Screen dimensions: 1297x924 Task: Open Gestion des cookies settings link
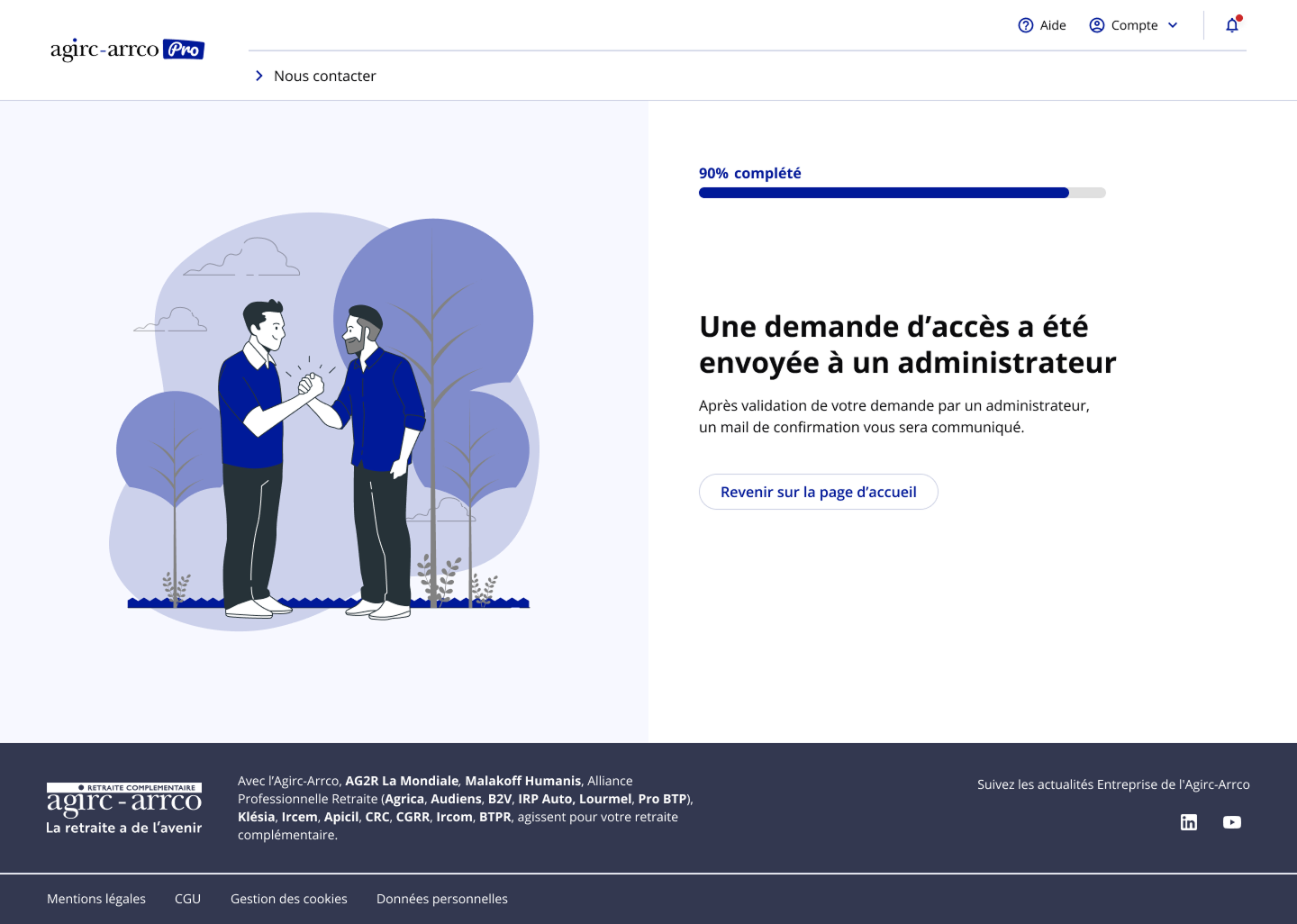(288, 899)
